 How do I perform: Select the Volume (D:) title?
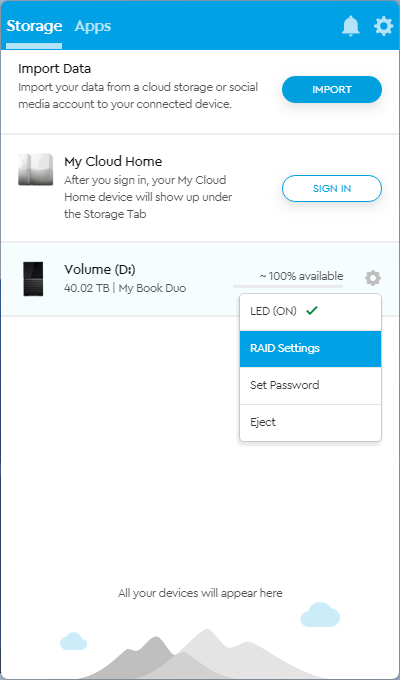pos(100,270)
